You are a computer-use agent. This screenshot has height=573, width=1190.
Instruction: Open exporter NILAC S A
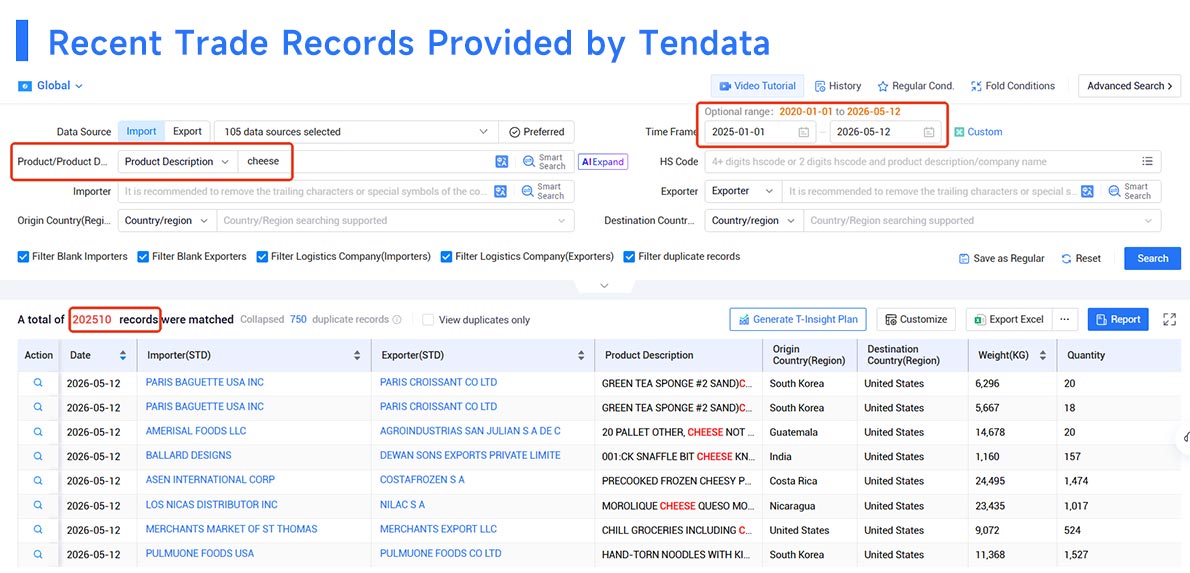click(402, 505)
